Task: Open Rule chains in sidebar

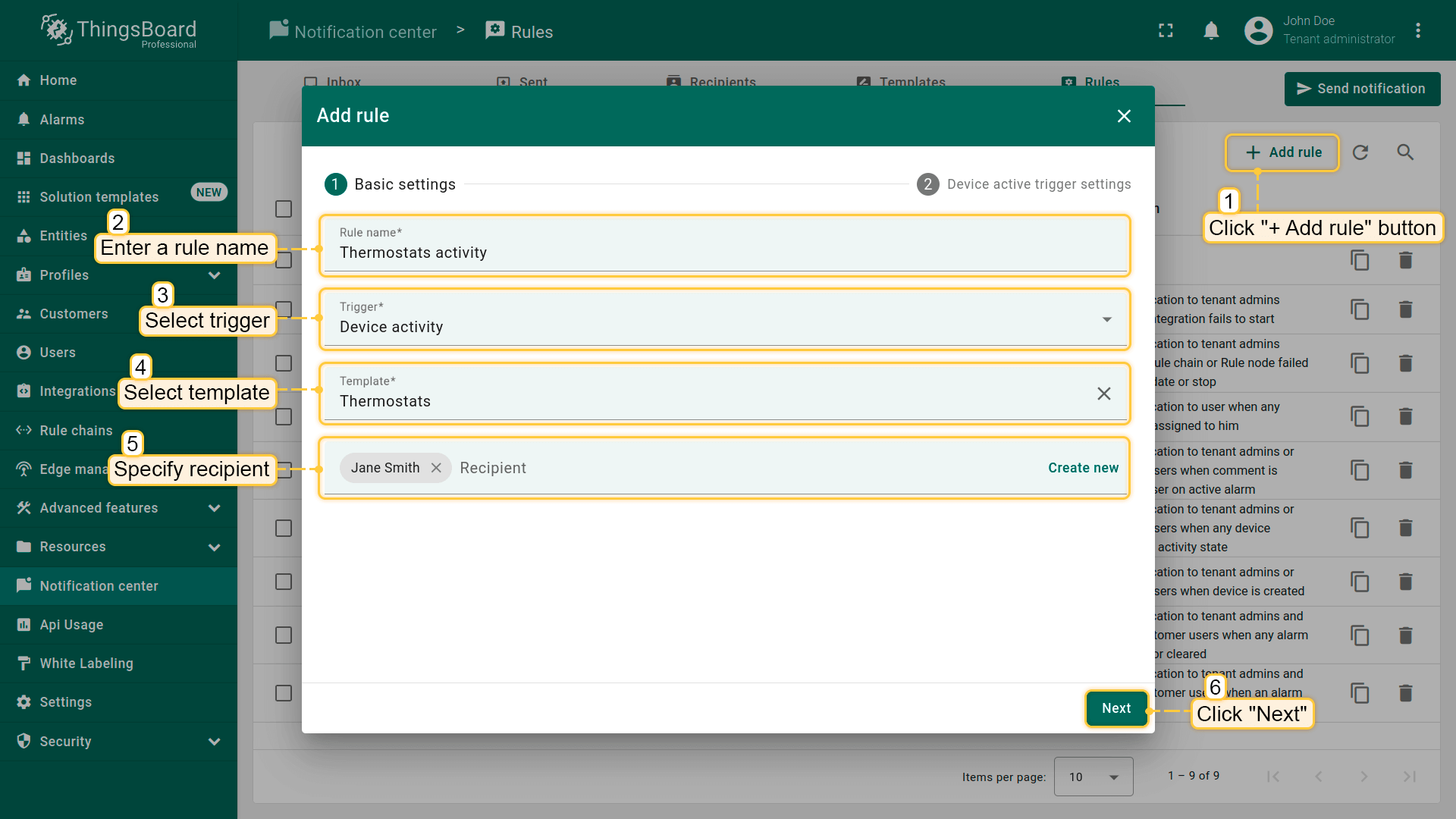Action: coord(76,431)
